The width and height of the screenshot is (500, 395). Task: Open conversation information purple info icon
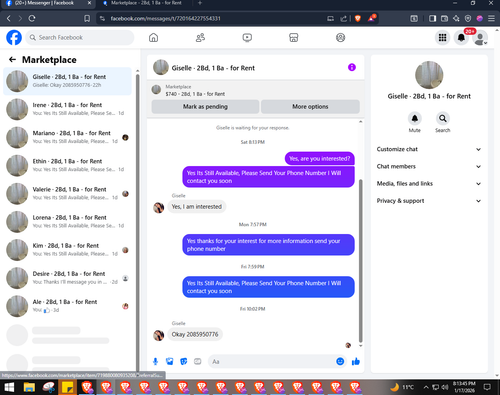(352, 67)
